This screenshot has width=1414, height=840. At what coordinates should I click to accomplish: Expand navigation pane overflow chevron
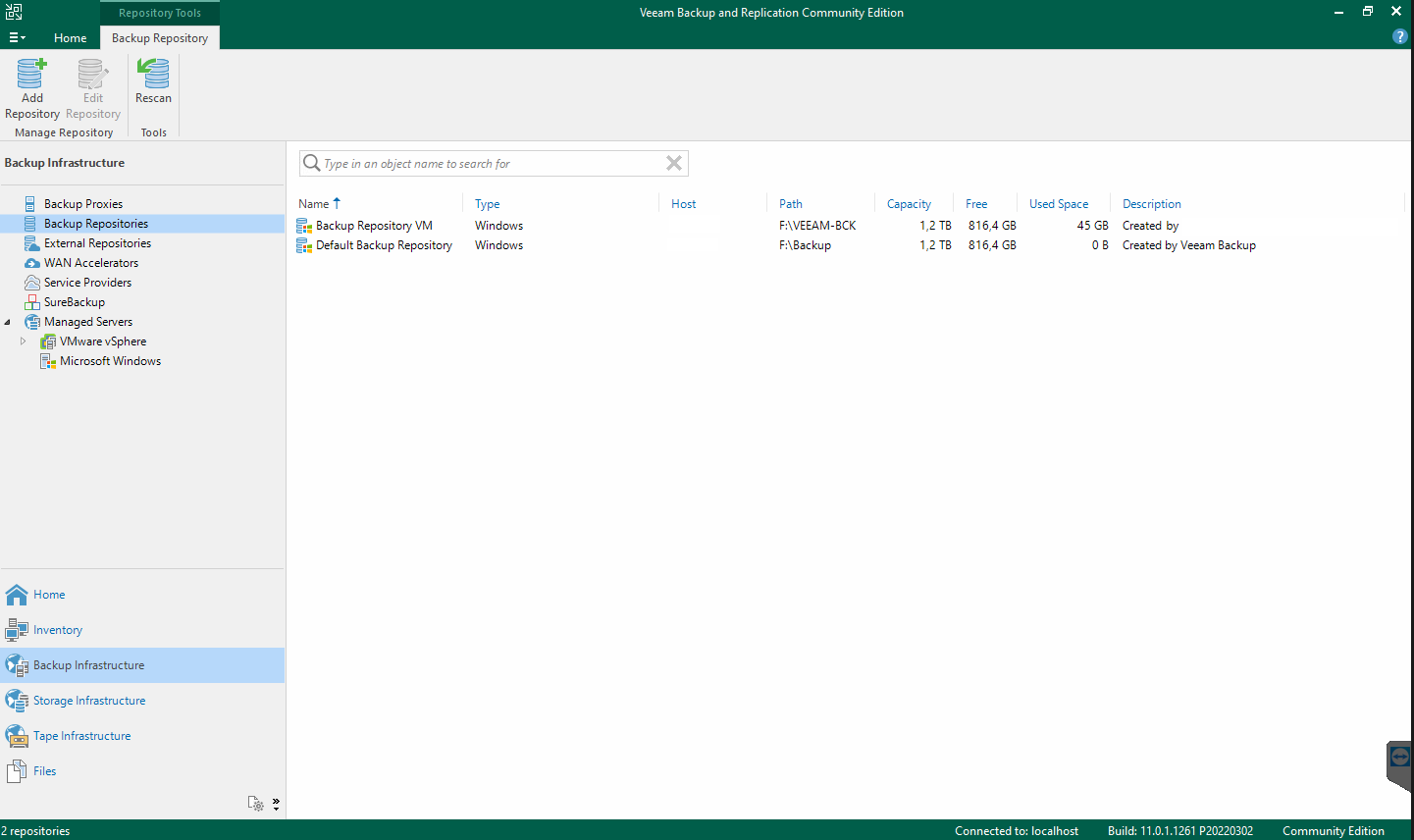click(276, 804)
